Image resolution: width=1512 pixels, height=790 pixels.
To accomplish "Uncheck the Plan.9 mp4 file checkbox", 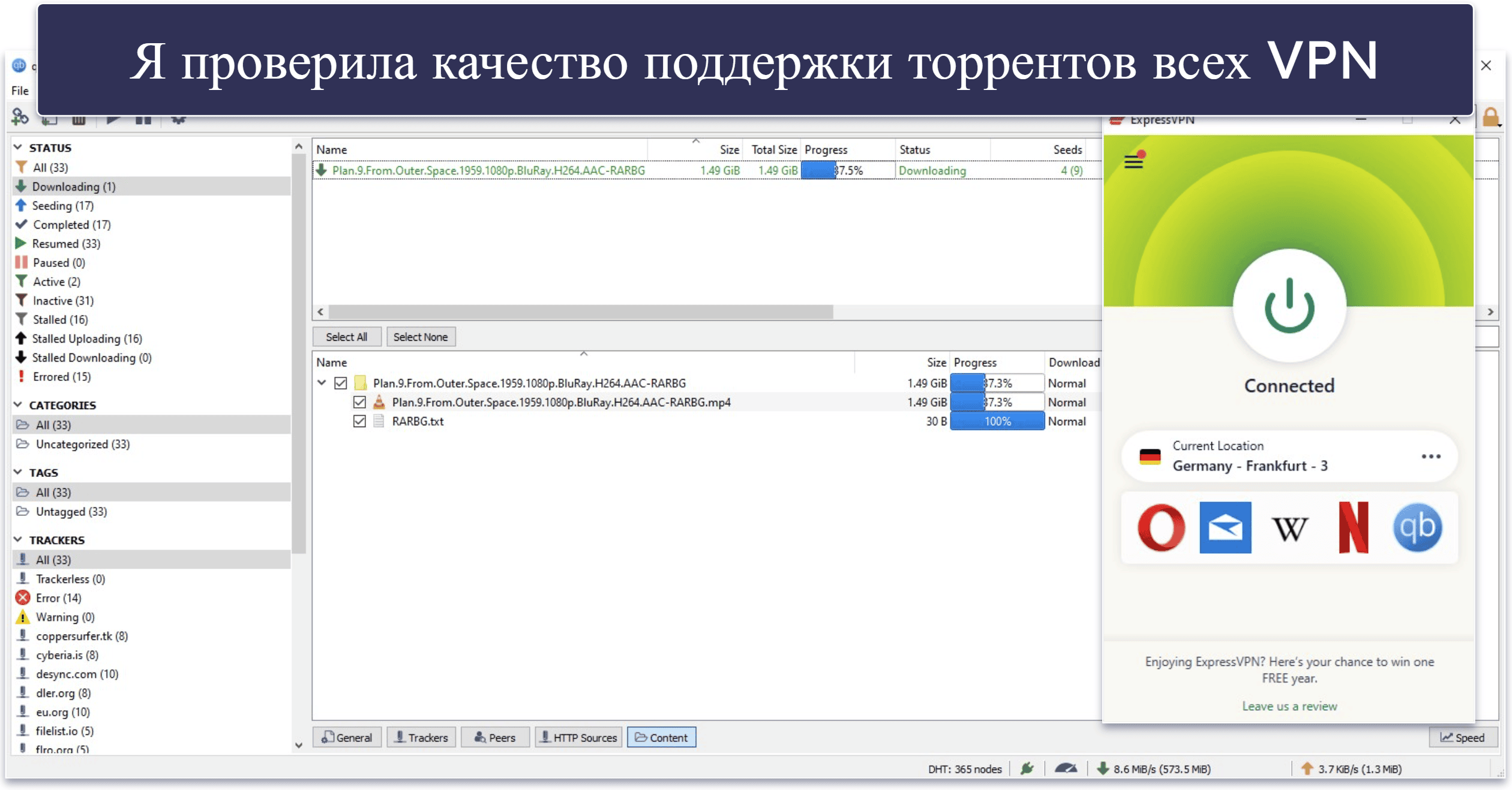I will 359,402.
